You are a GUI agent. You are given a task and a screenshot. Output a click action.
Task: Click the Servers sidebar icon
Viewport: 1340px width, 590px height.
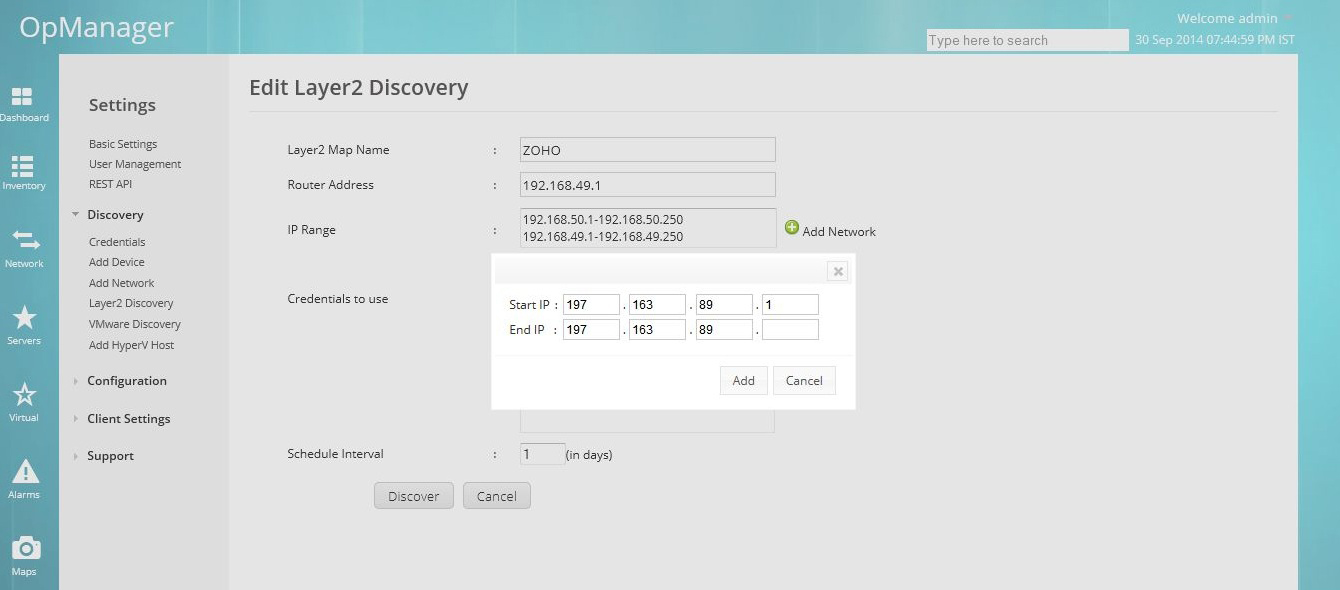25,320
